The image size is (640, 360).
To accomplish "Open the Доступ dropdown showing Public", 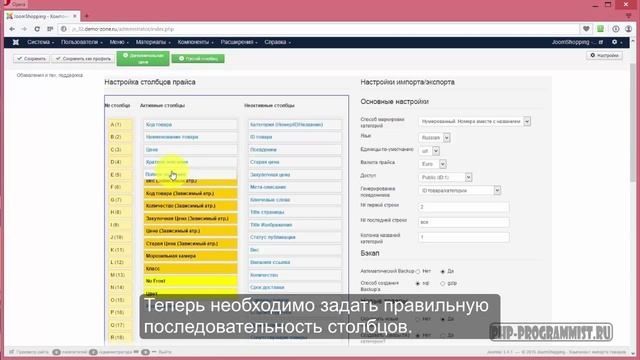I will 445,177.
